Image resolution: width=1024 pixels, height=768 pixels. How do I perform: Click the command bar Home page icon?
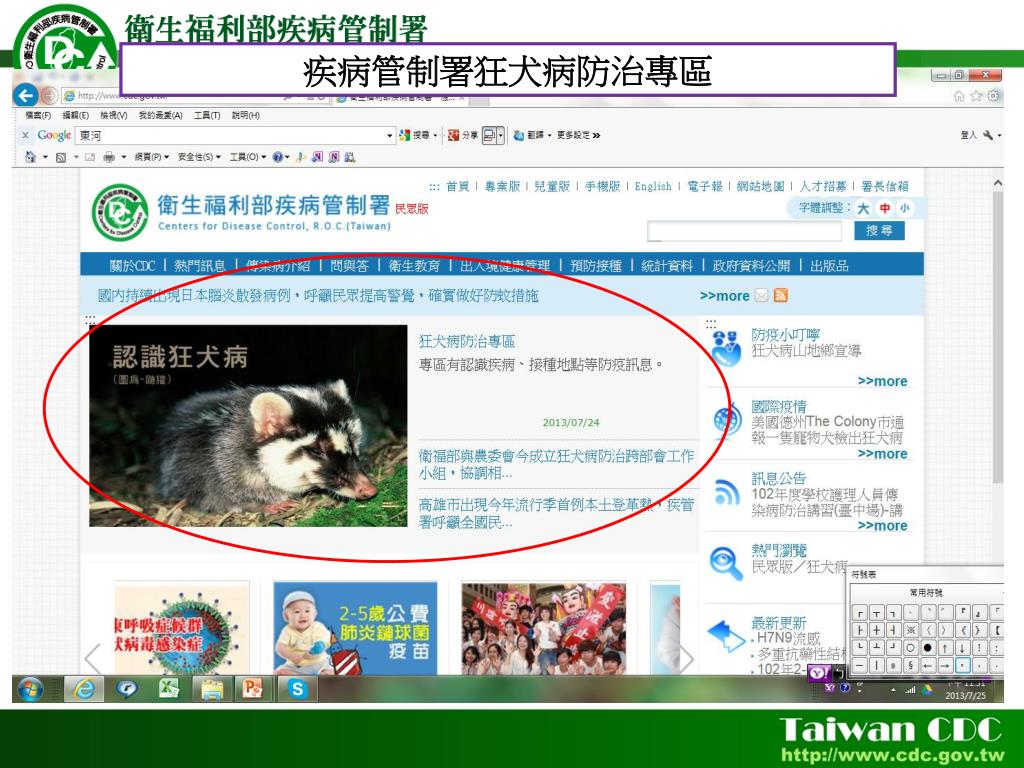[x=30, y=157]
